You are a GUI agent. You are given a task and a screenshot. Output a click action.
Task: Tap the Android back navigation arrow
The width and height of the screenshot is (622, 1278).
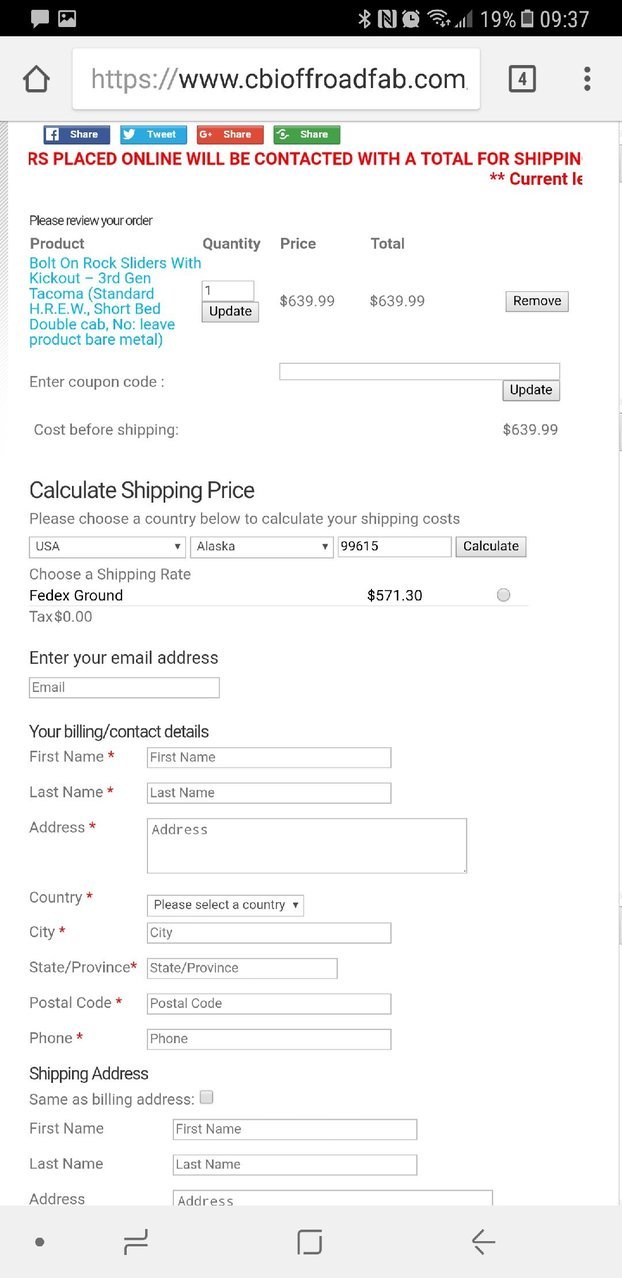coord(483,1242)
